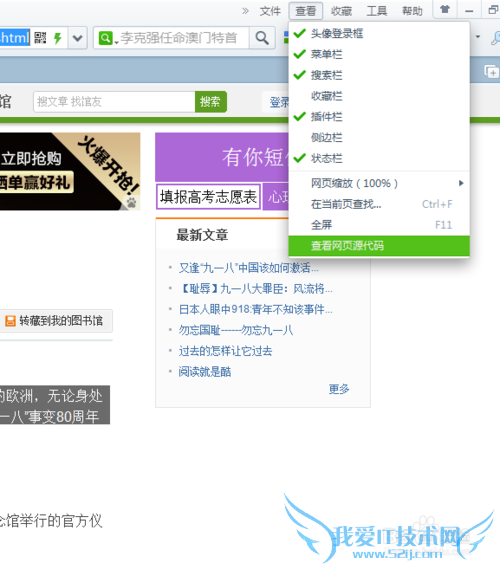Expand the 网页缩放 (100%) submenu
This screenshot has height=569, width=500.
pos(379,183)
